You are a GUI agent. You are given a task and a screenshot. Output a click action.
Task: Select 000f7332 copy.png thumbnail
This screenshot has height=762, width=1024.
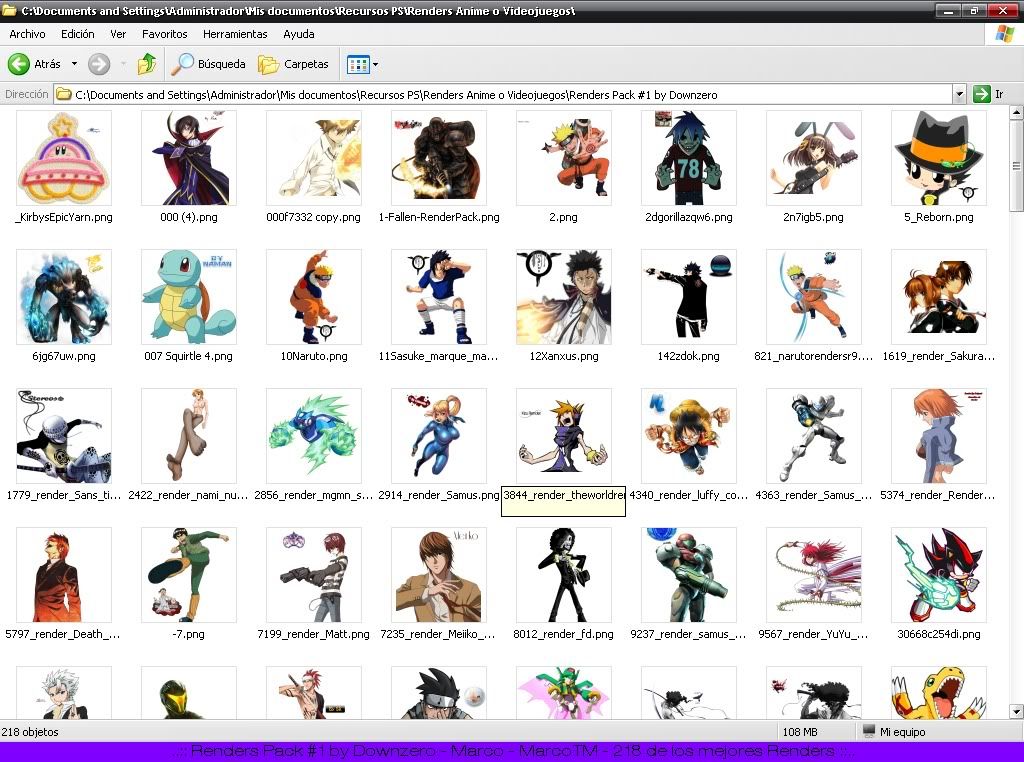coord(313,158)
